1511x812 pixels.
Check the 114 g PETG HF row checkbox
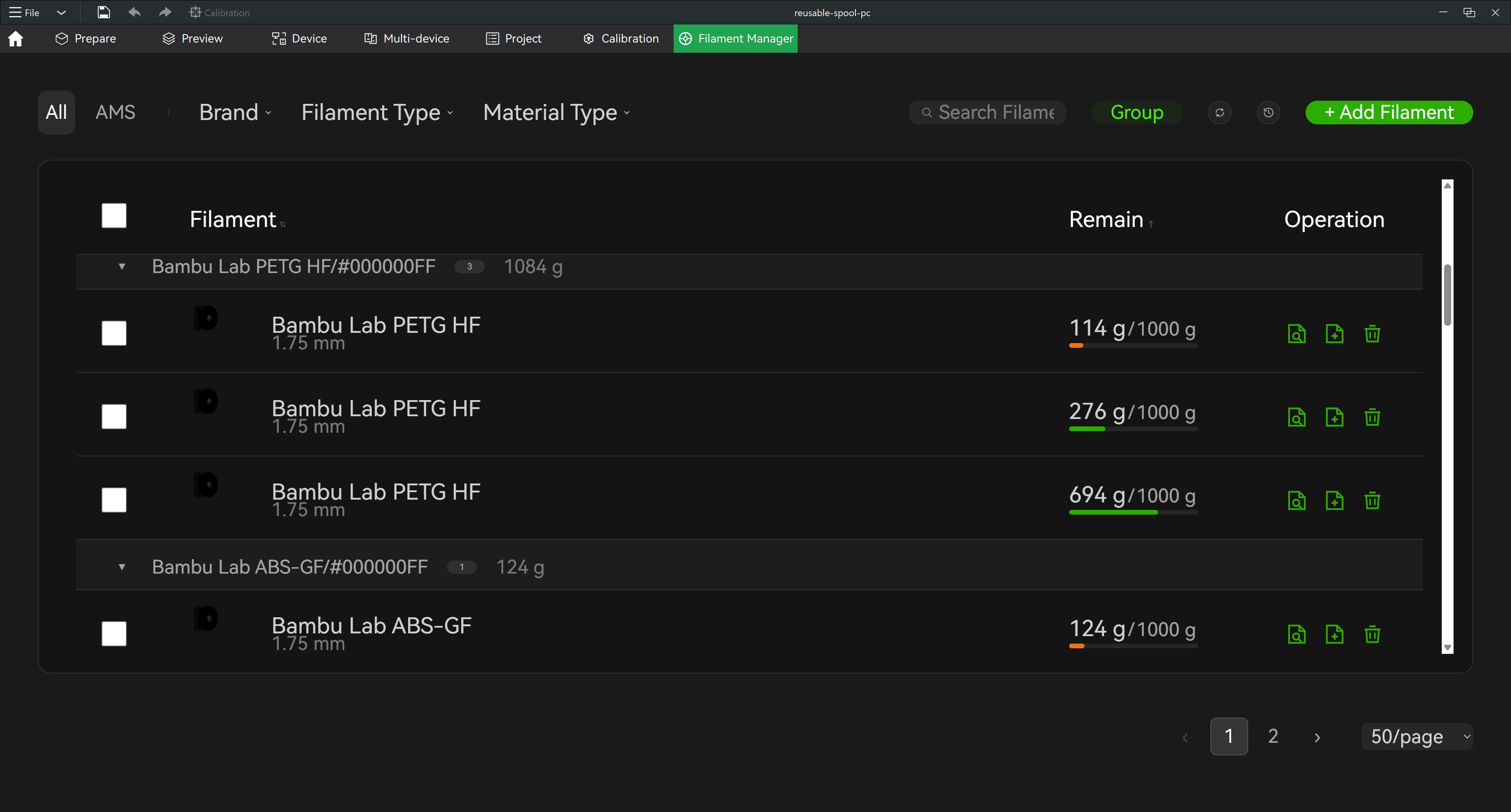114,333
